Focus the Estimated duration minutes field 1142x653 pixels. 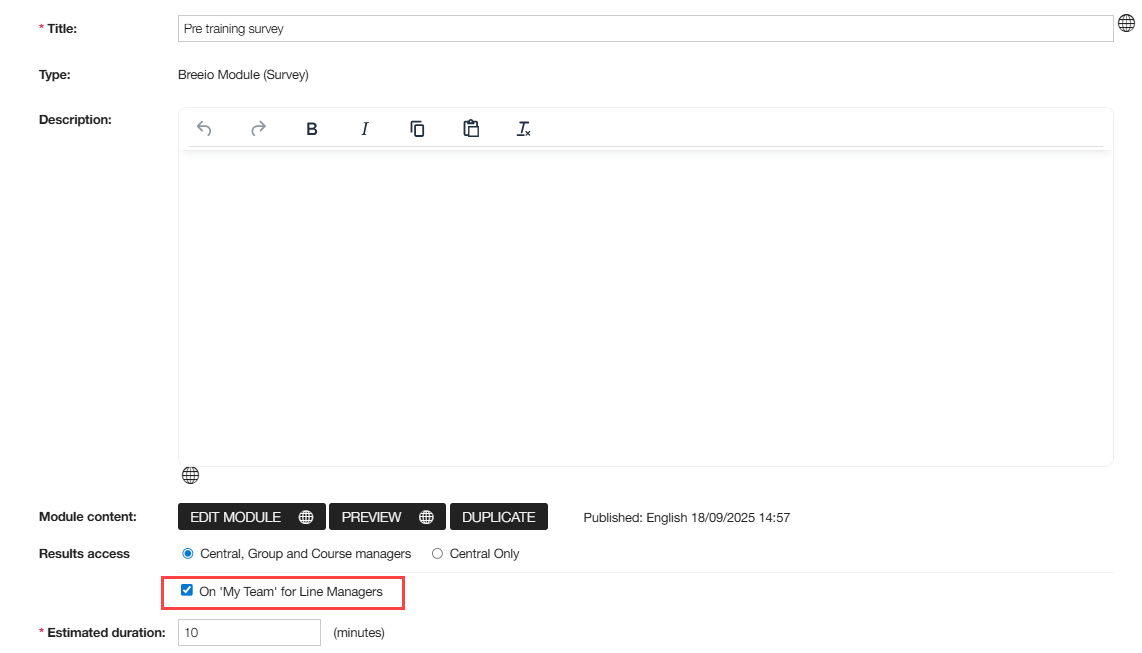[x=249, y=633]
